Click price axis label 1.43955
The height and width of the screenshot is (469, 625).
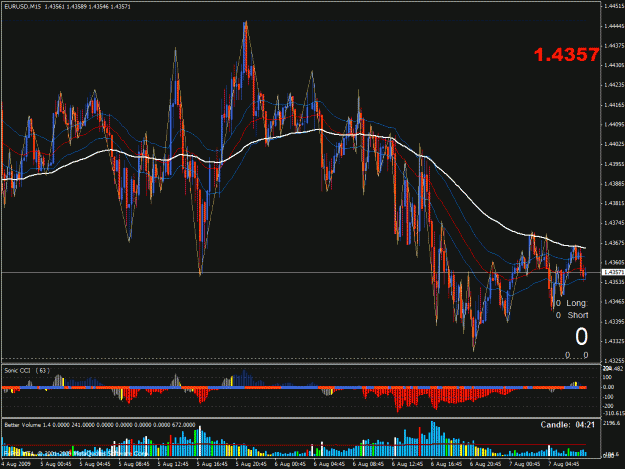click(x=614, y=164)
